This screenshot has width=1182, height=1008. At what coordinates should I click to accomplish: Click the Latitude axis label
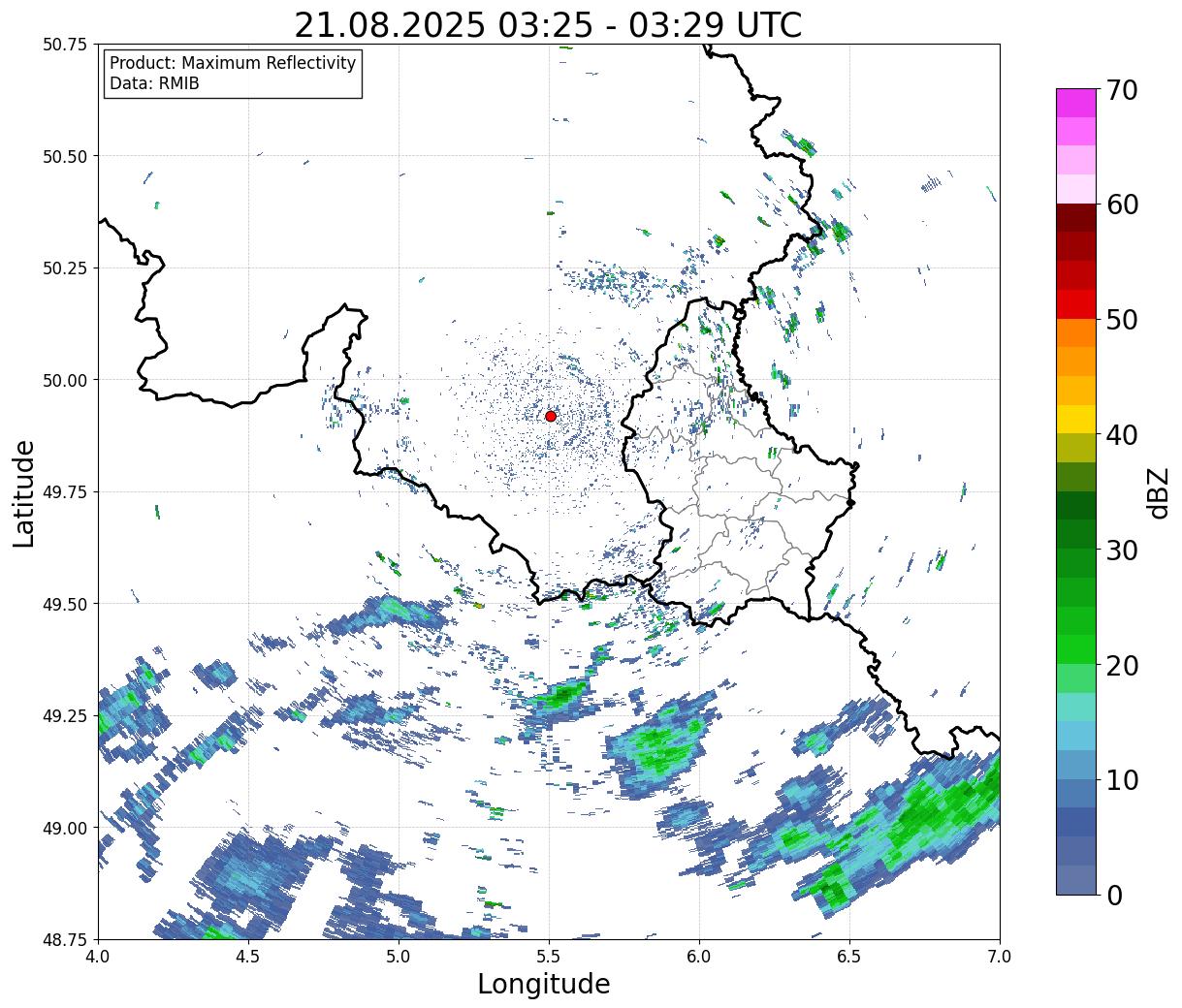[24, 492]
